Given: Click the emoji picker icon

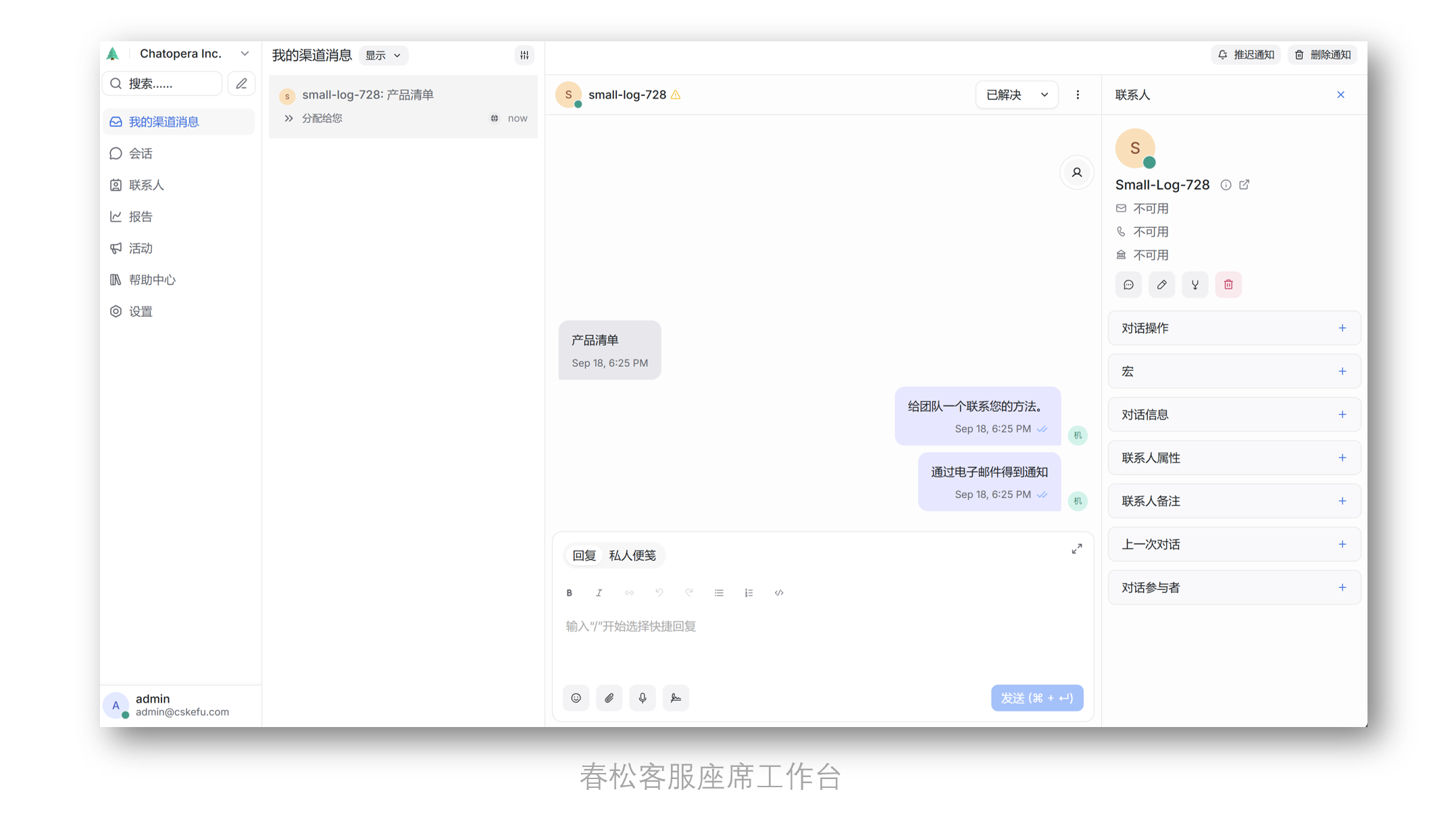Looking at the screenshot, I should pyautogui.click(x=576, y=698).
